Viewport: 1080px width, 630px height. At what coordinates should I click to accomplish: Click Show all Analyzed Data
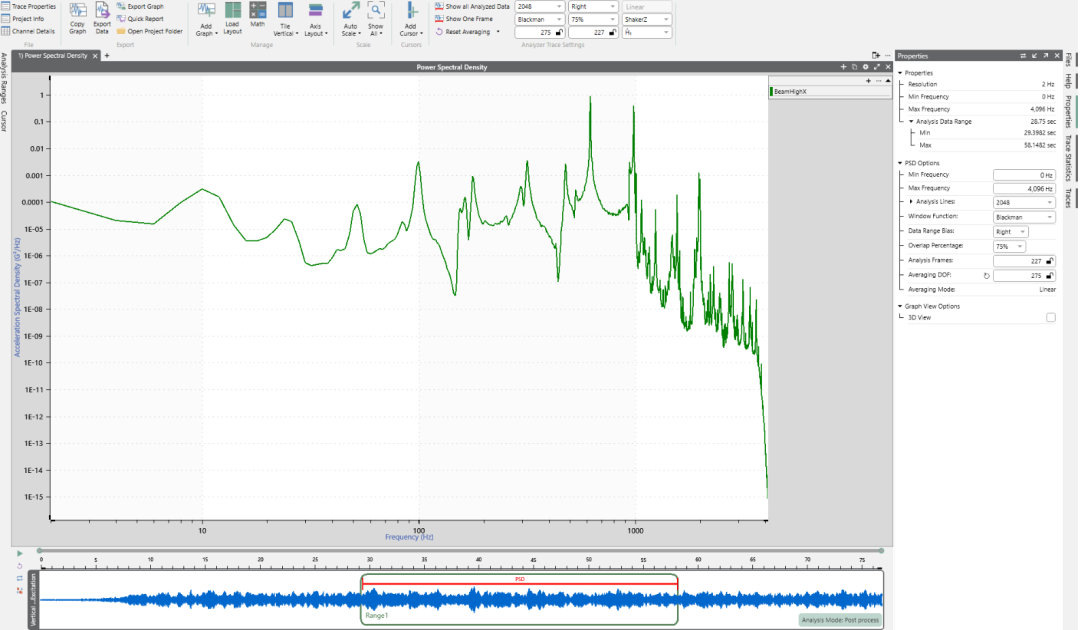coord(472,6)
